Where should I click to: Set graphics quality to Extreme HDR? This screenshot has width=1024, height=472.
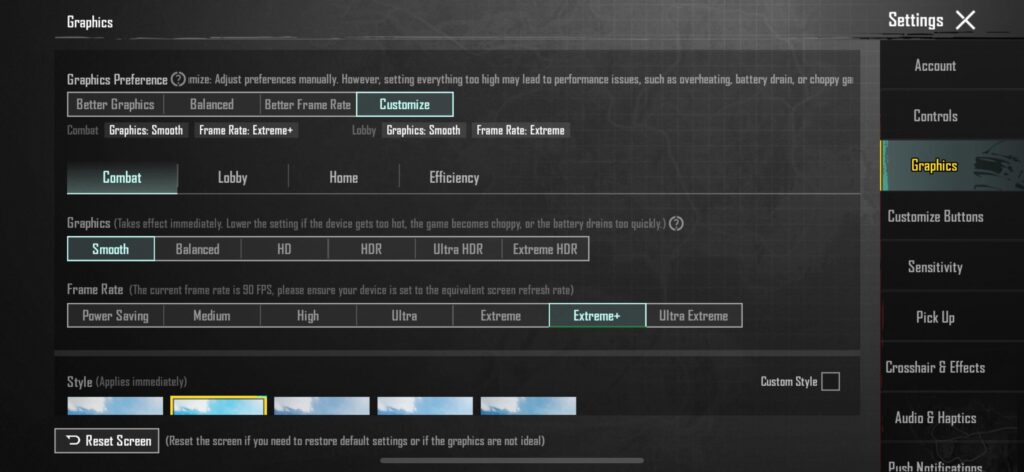point(545,249)
